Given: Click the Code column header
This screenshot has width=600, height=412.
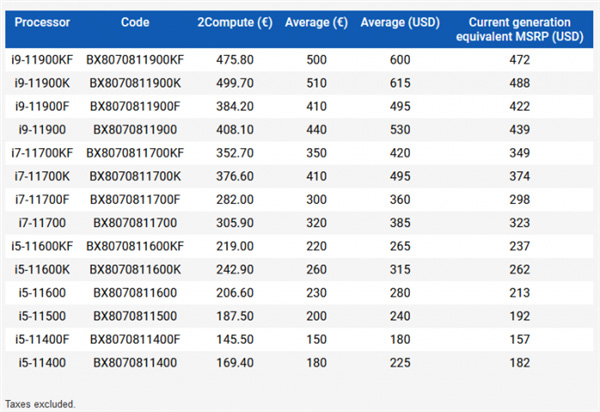Looking at the screenshot, I should 135,21.
